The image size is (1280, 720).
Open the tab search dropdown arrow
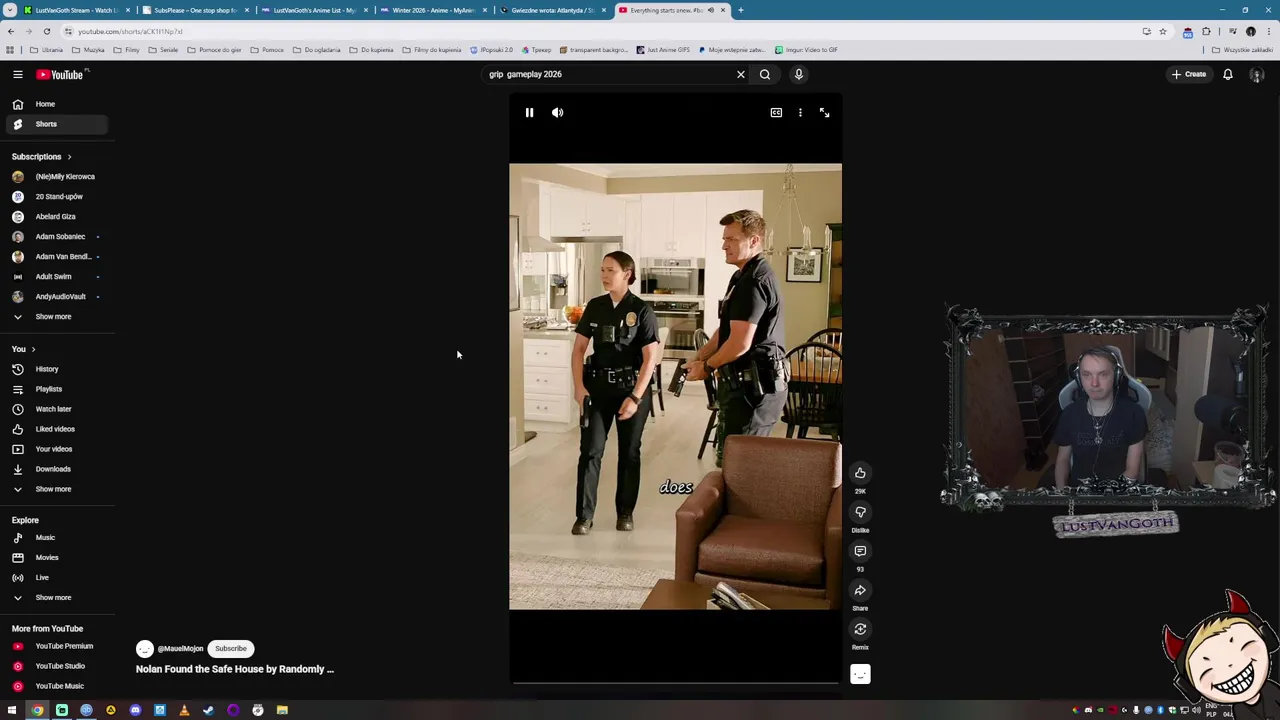click(x=10, y=10)
